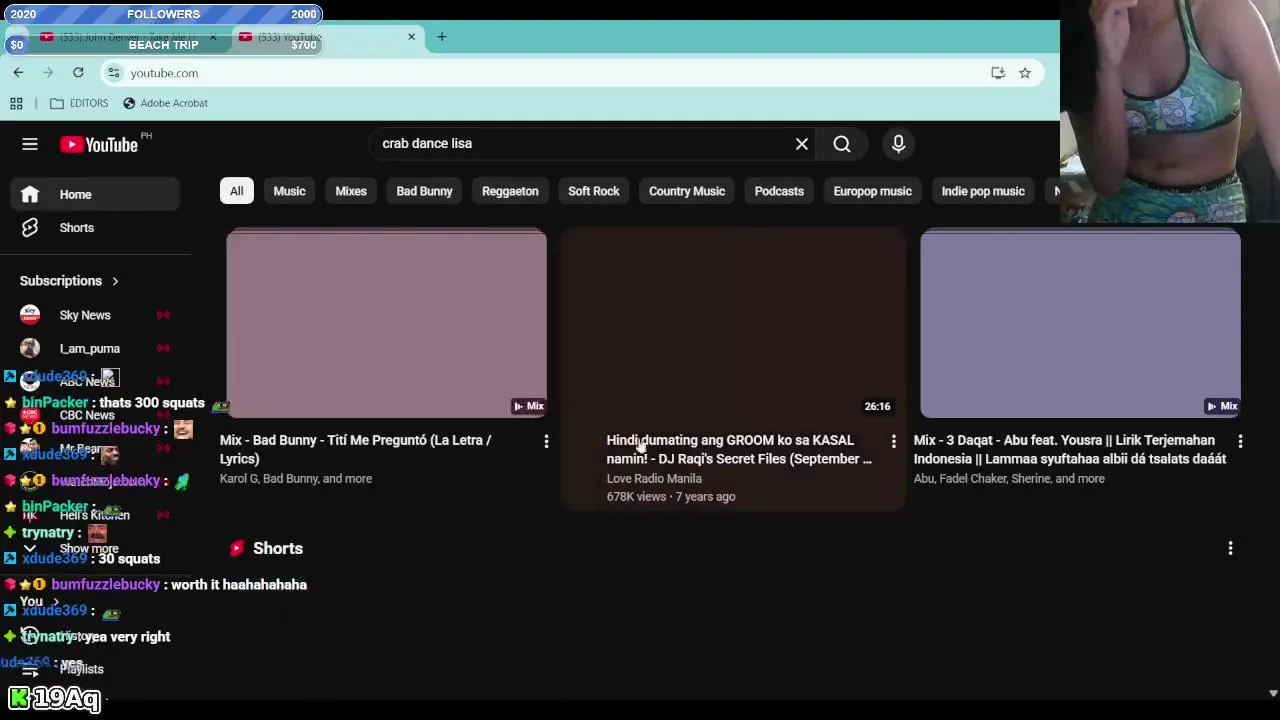This screenshot has width=1280, height=720.
Task: Open the 3 Daqat mix thumbnail
Action: point(1080,324)
